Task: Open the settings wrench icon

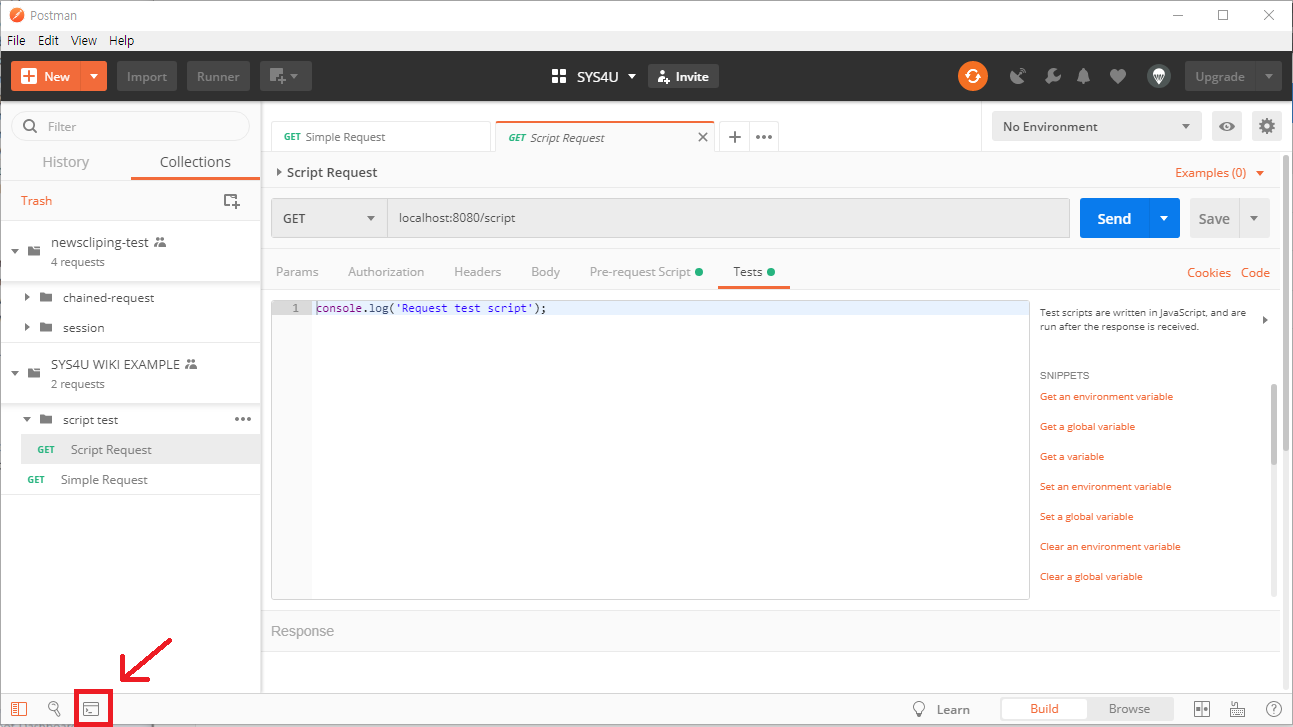Action: [1052, 76]
